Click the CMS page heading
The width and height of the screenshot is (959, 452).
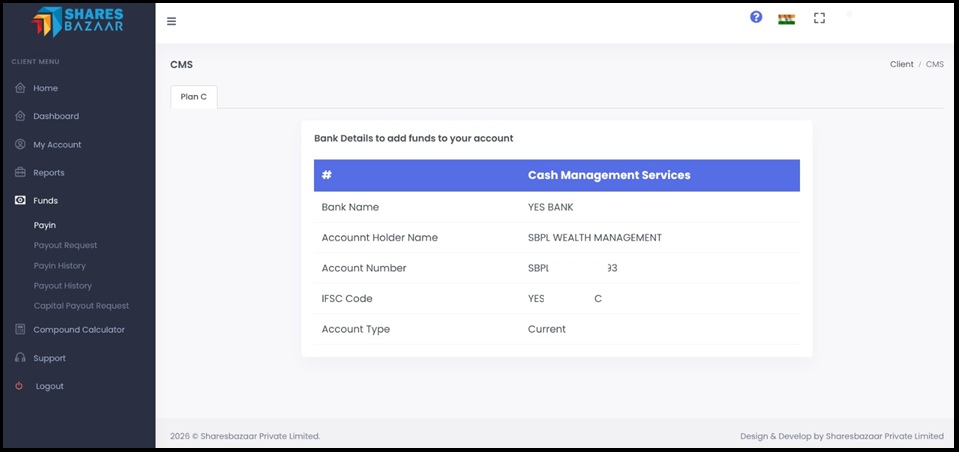click(181, 64)
